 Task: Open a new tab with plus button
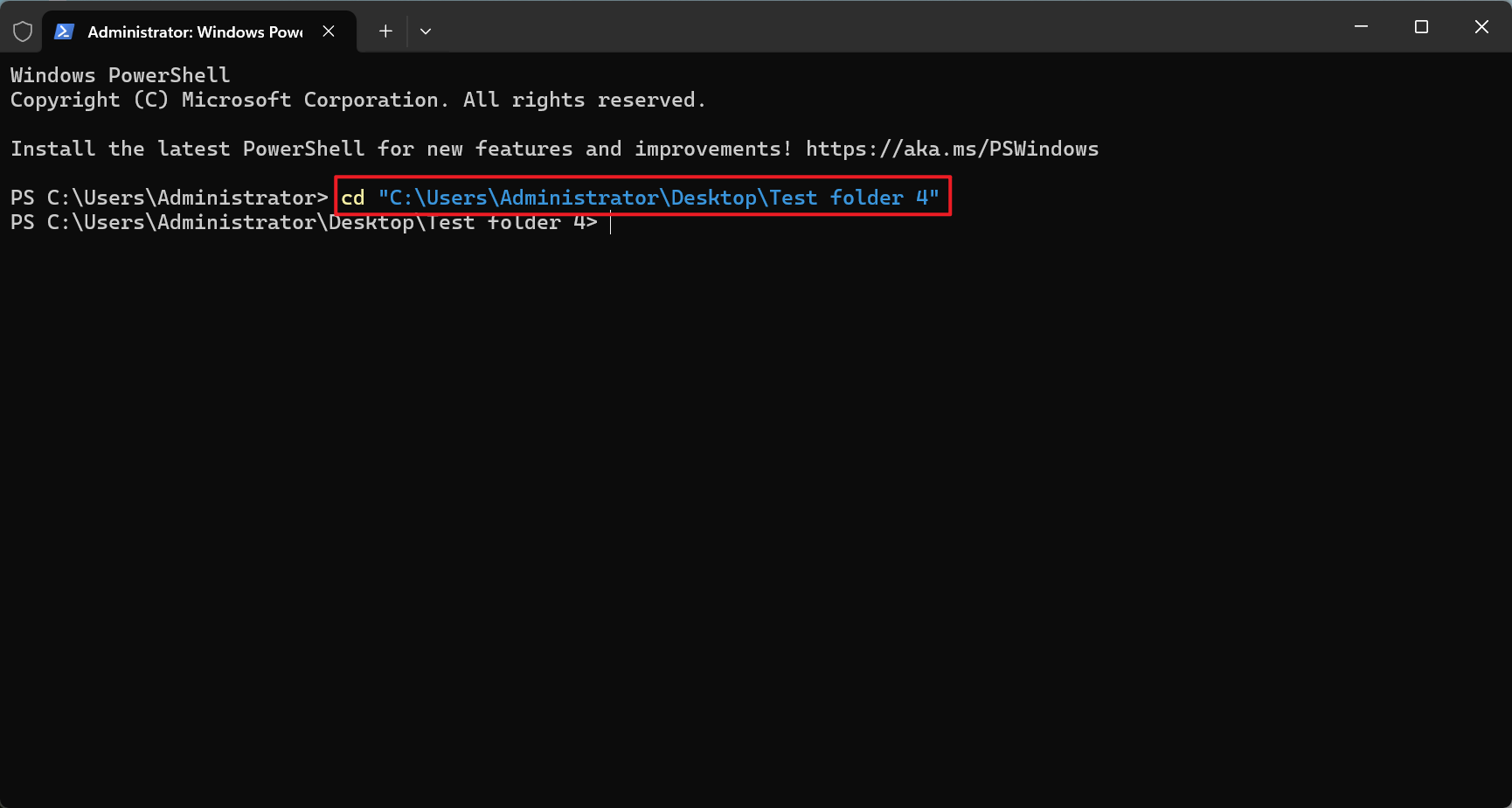[385, 31]
